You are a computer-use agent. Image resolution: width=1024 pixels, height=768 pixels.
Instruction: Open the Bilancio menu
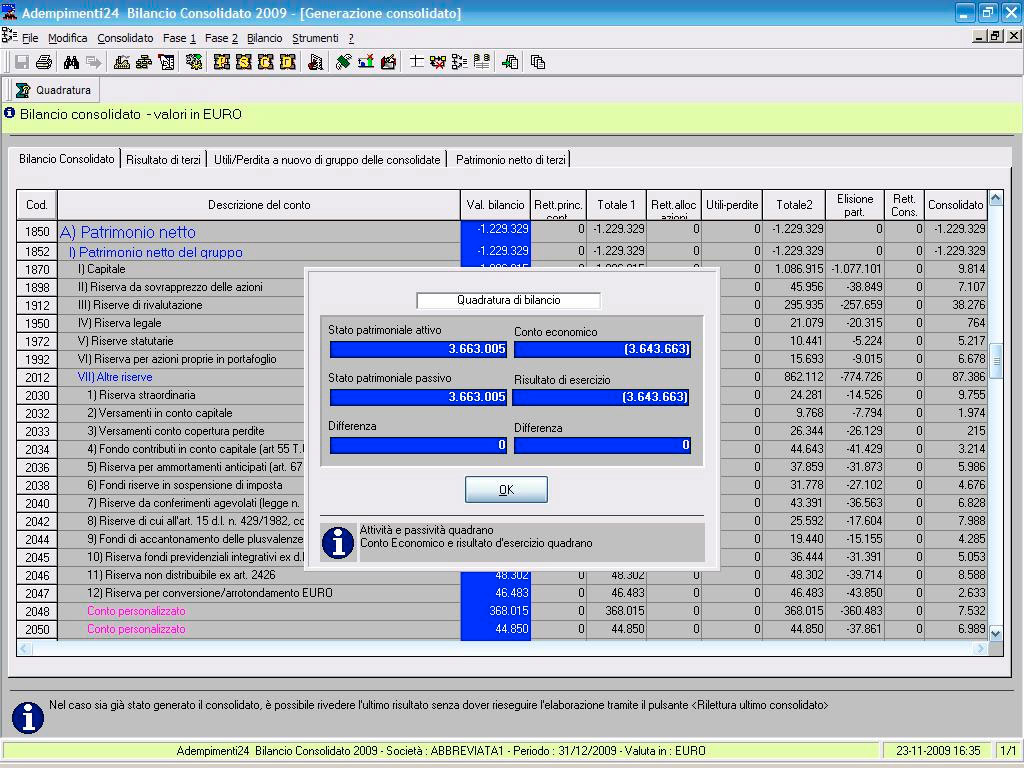coord(264,39)
